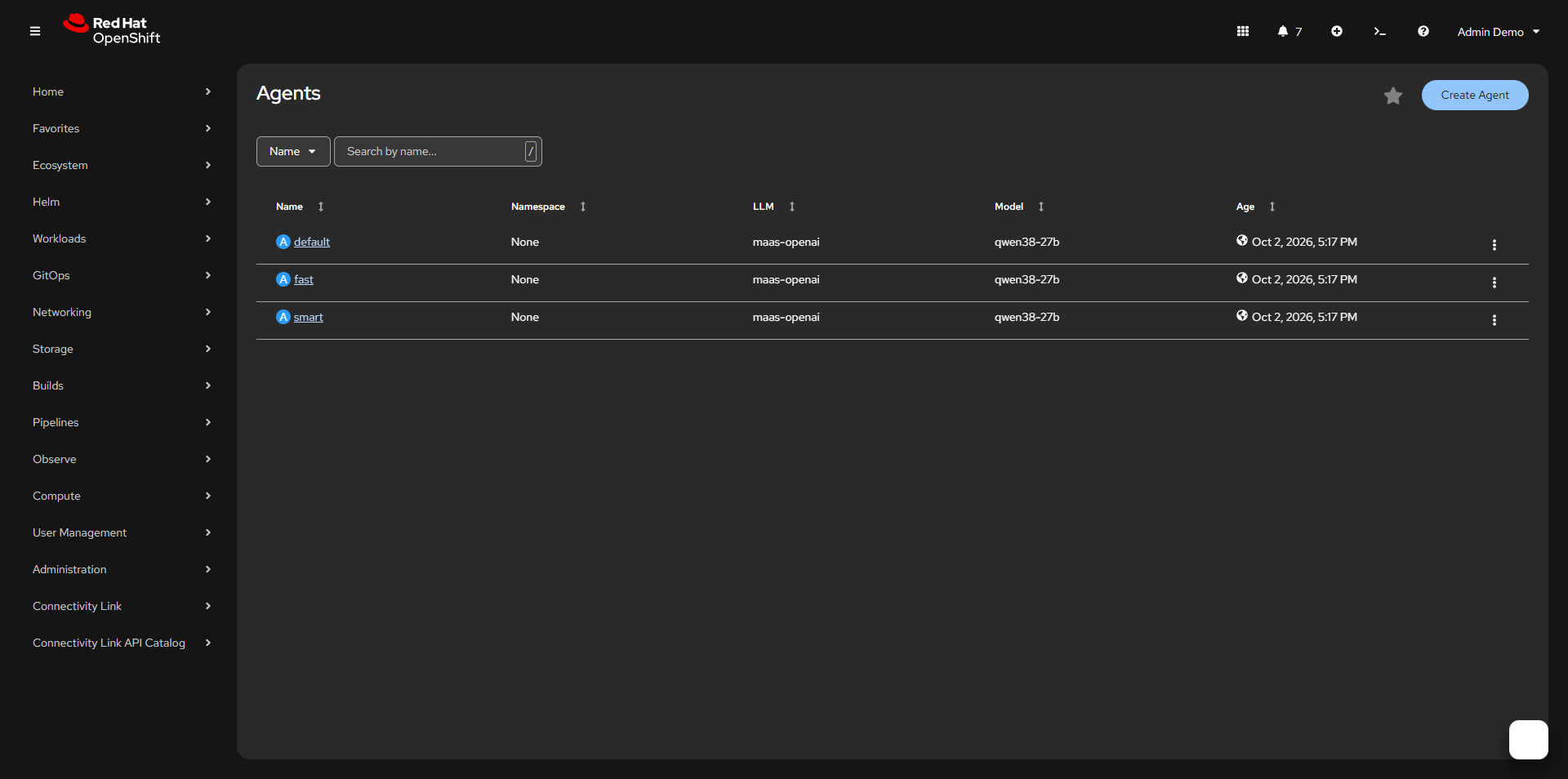Click the Create Agent button
Viewport: 1568px width, 779px height.
(x=1475, y=95)
